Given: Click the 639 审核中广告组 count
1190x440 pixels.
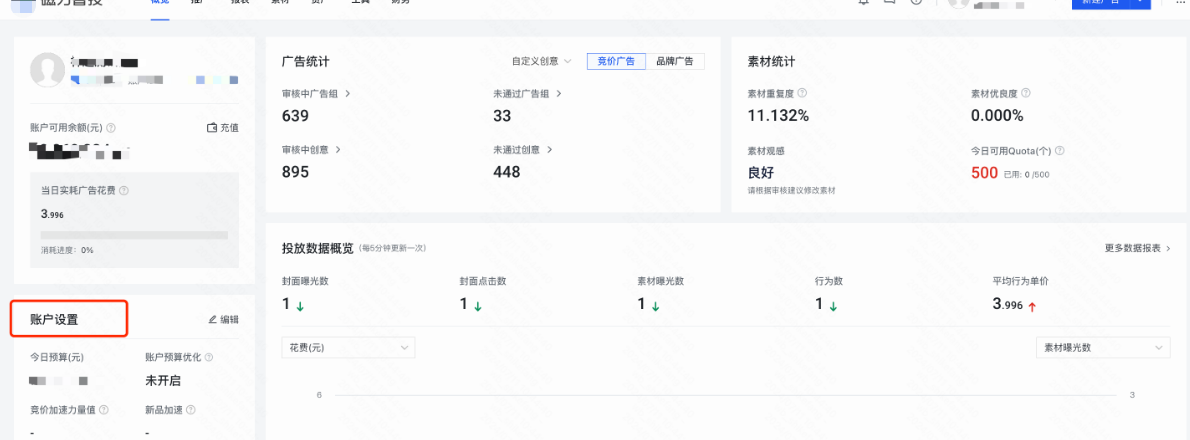Looking at the screenshot, I should coord(295,116).
